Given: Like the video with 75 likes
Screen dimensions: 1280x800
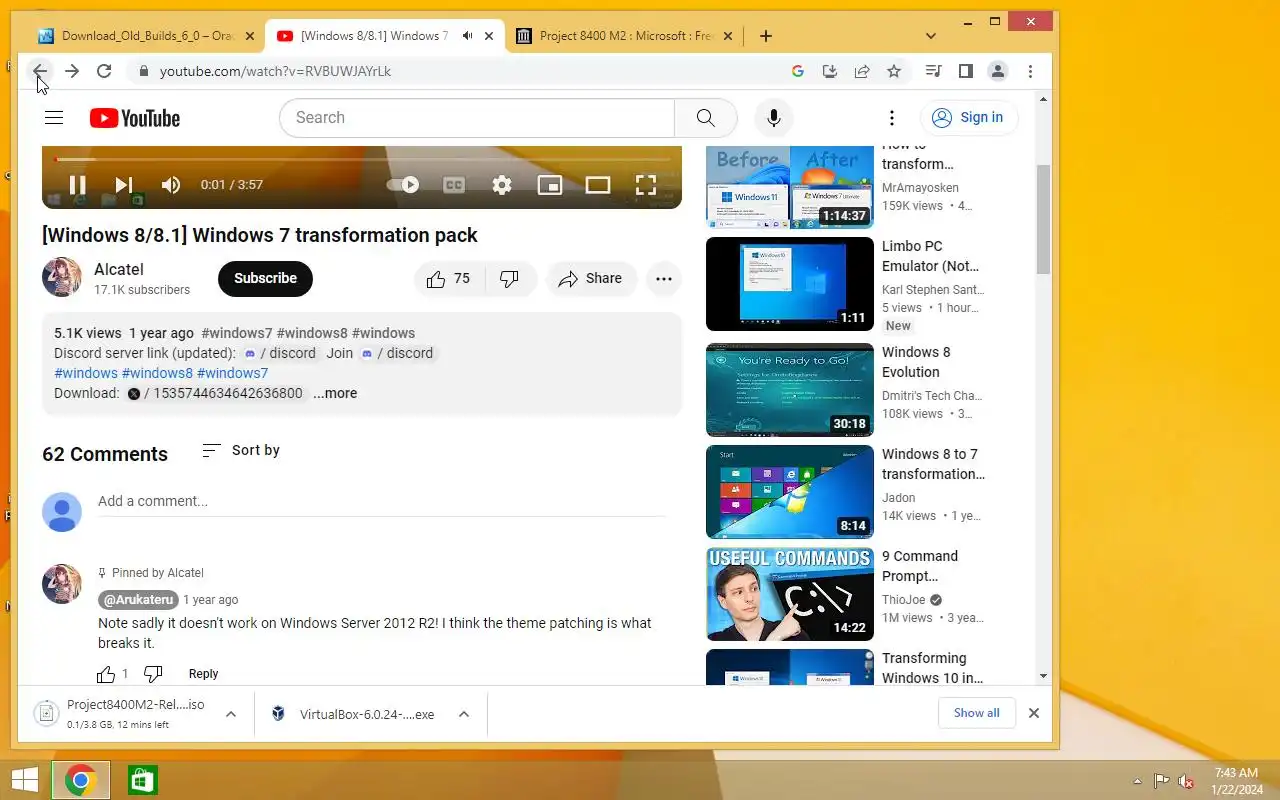Looking at the screenshot, I should [448, 279].
